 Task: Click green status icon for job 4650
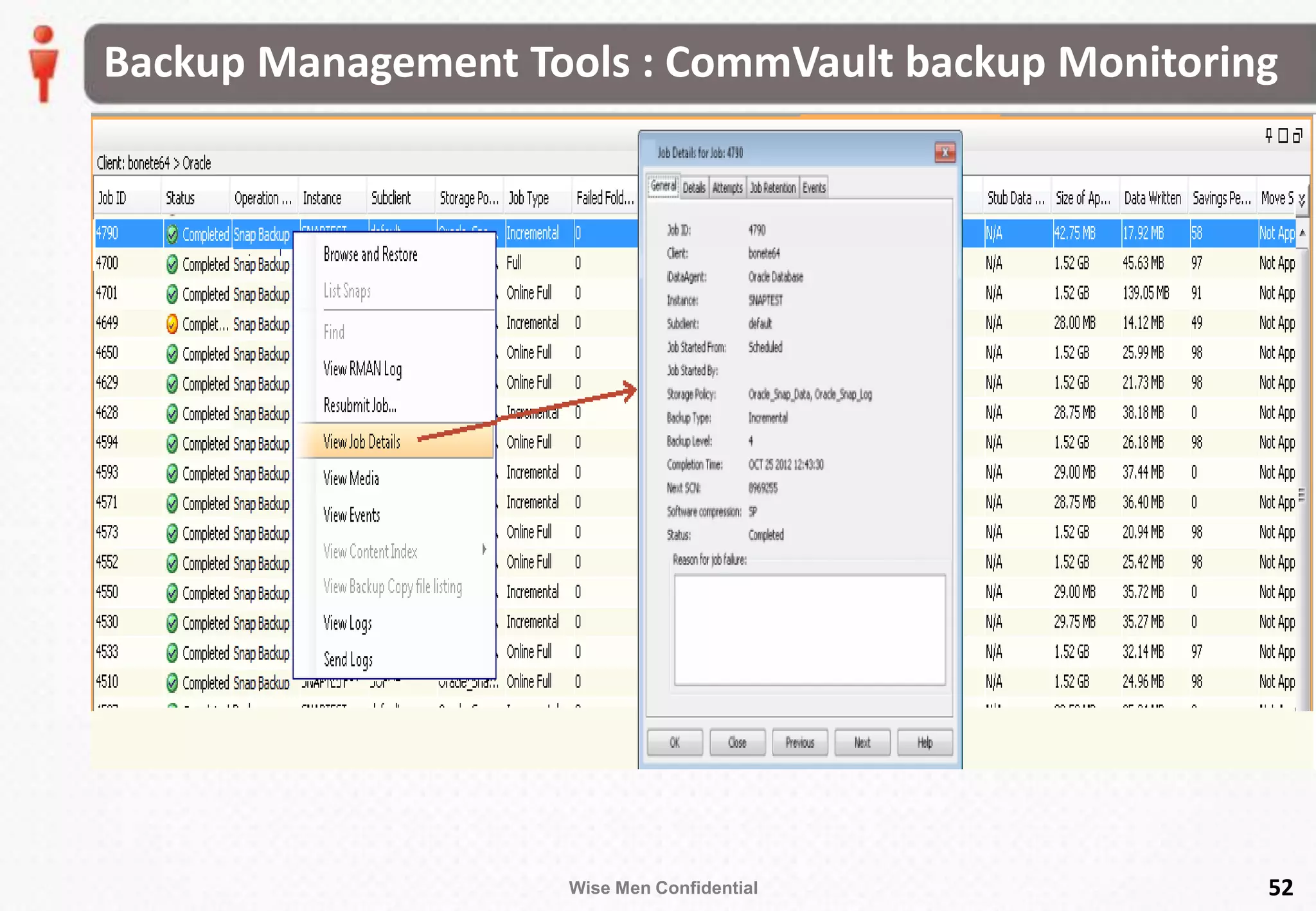pos(172,354)
